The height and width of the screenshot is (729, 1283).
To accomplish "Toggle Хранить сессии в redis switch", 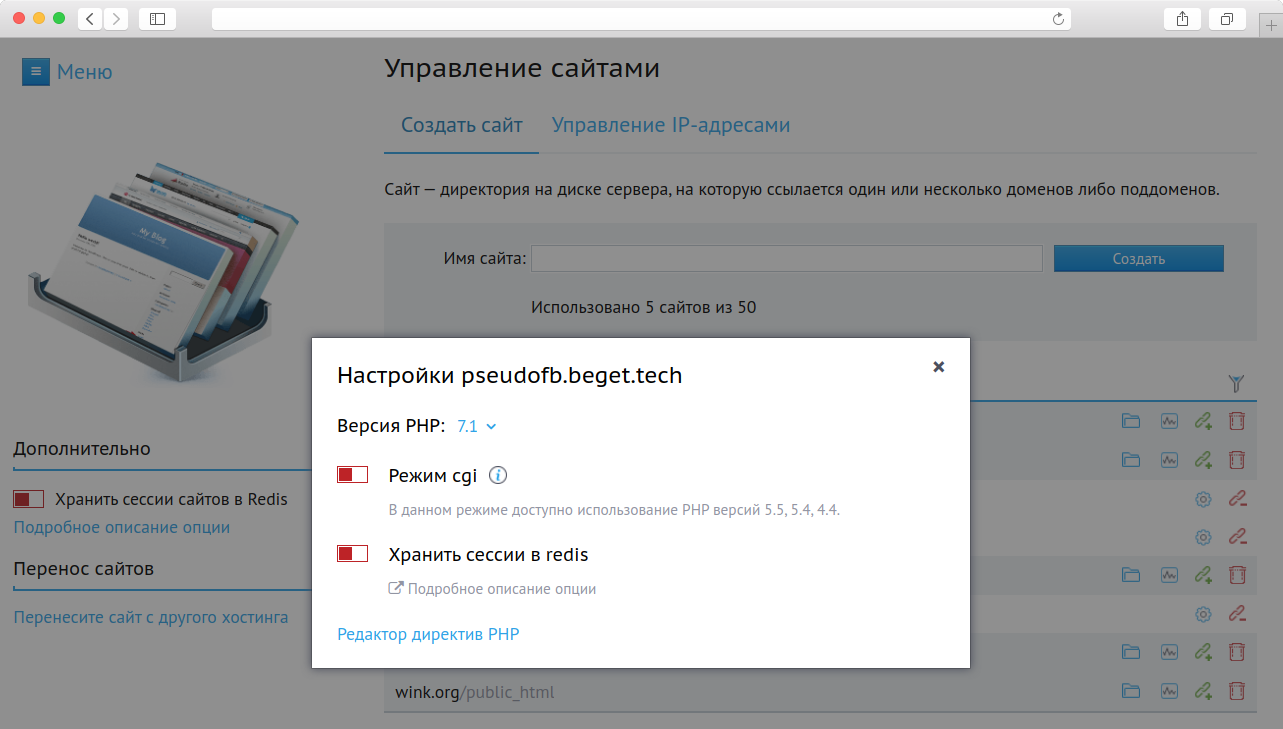I will click(353, 554).
